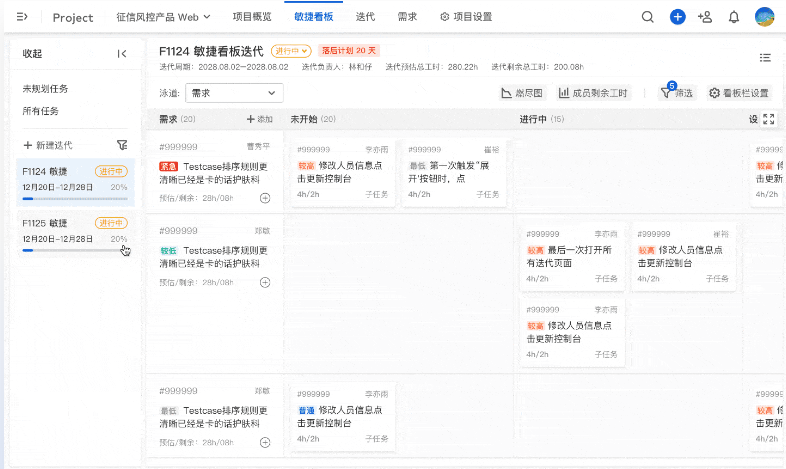The width and height of the screenshot is (786, 469).
Task: Change the 进行中 iteration status dropdown
Action: pos(291,51)
